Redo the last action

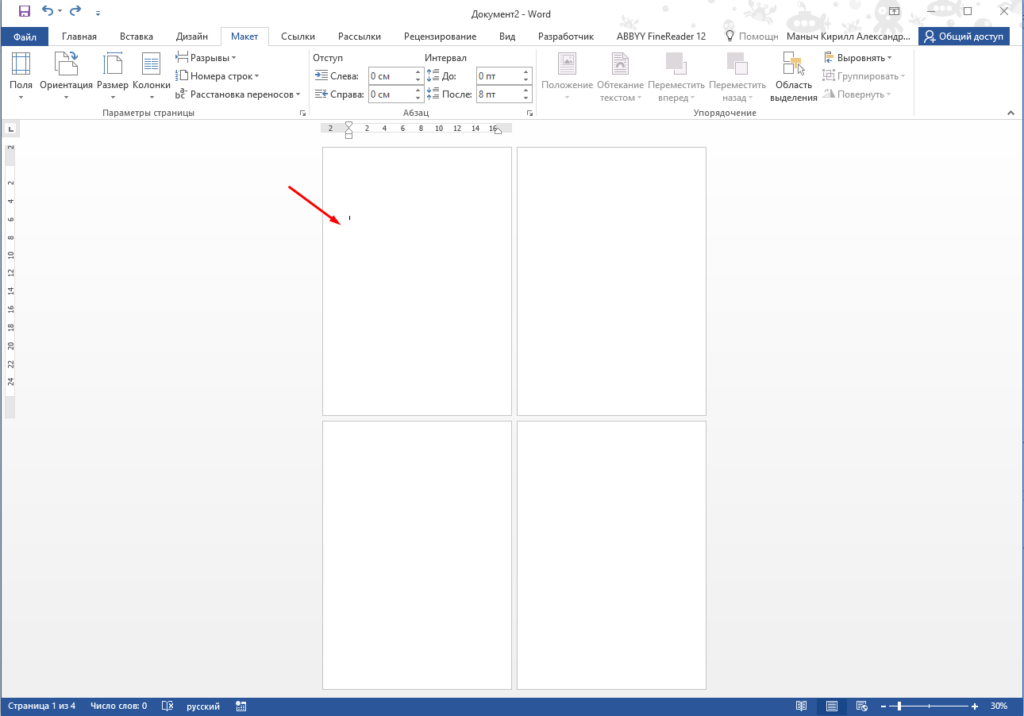point(75,11)
